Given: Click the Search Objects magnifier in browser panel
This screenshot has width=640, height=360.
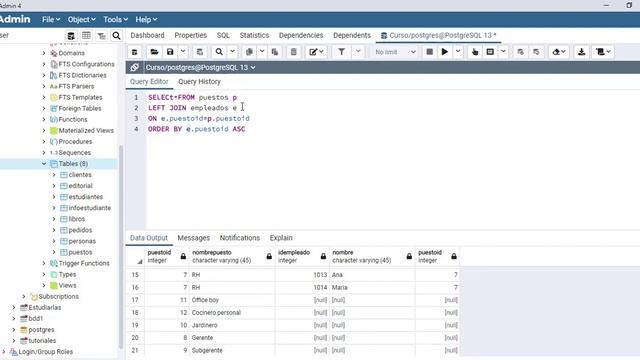Looking at the screenshot, I should point(116,36).
